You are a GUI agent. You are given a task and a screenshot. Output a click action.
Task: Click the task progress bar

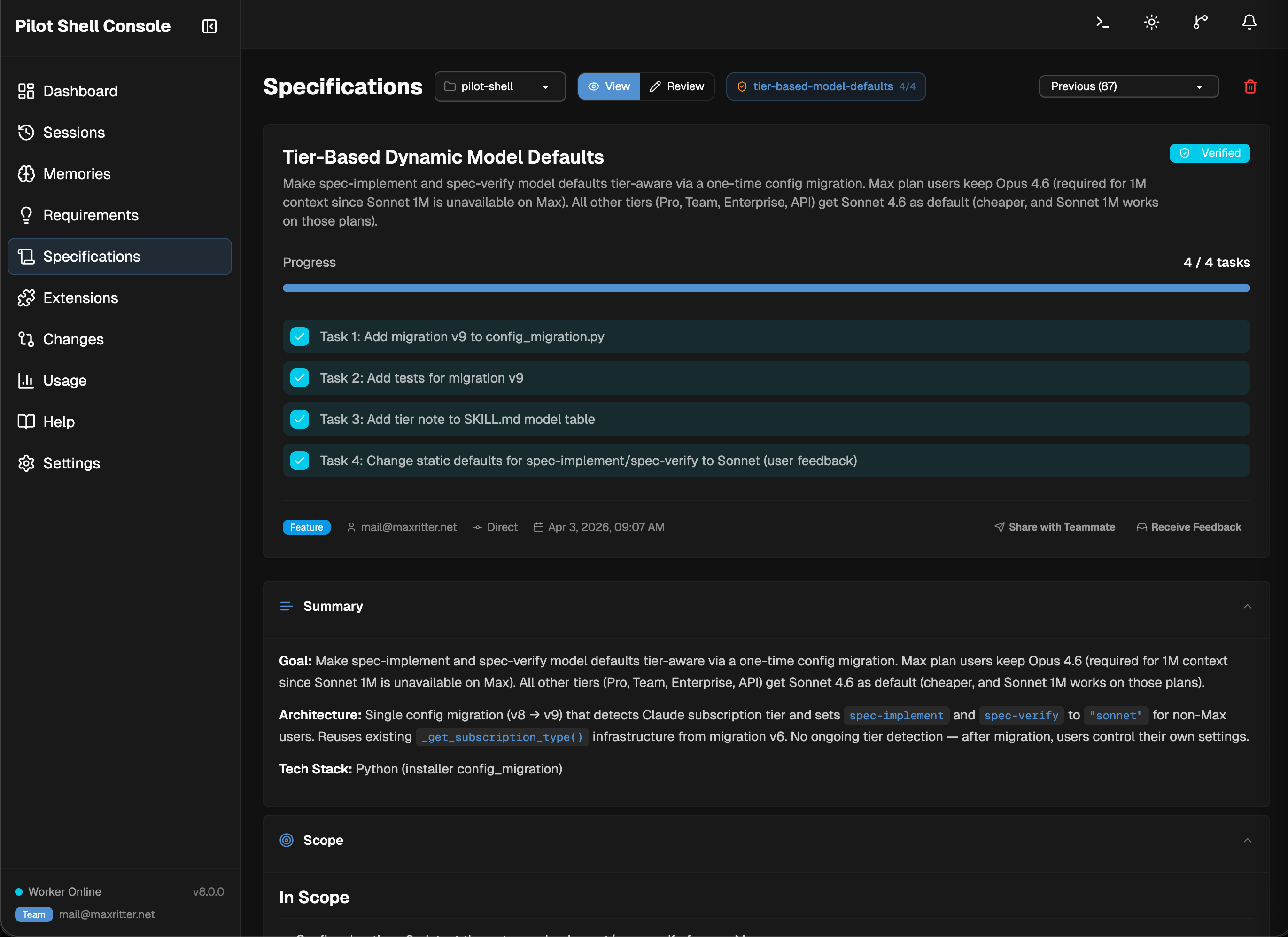point(766,288)
